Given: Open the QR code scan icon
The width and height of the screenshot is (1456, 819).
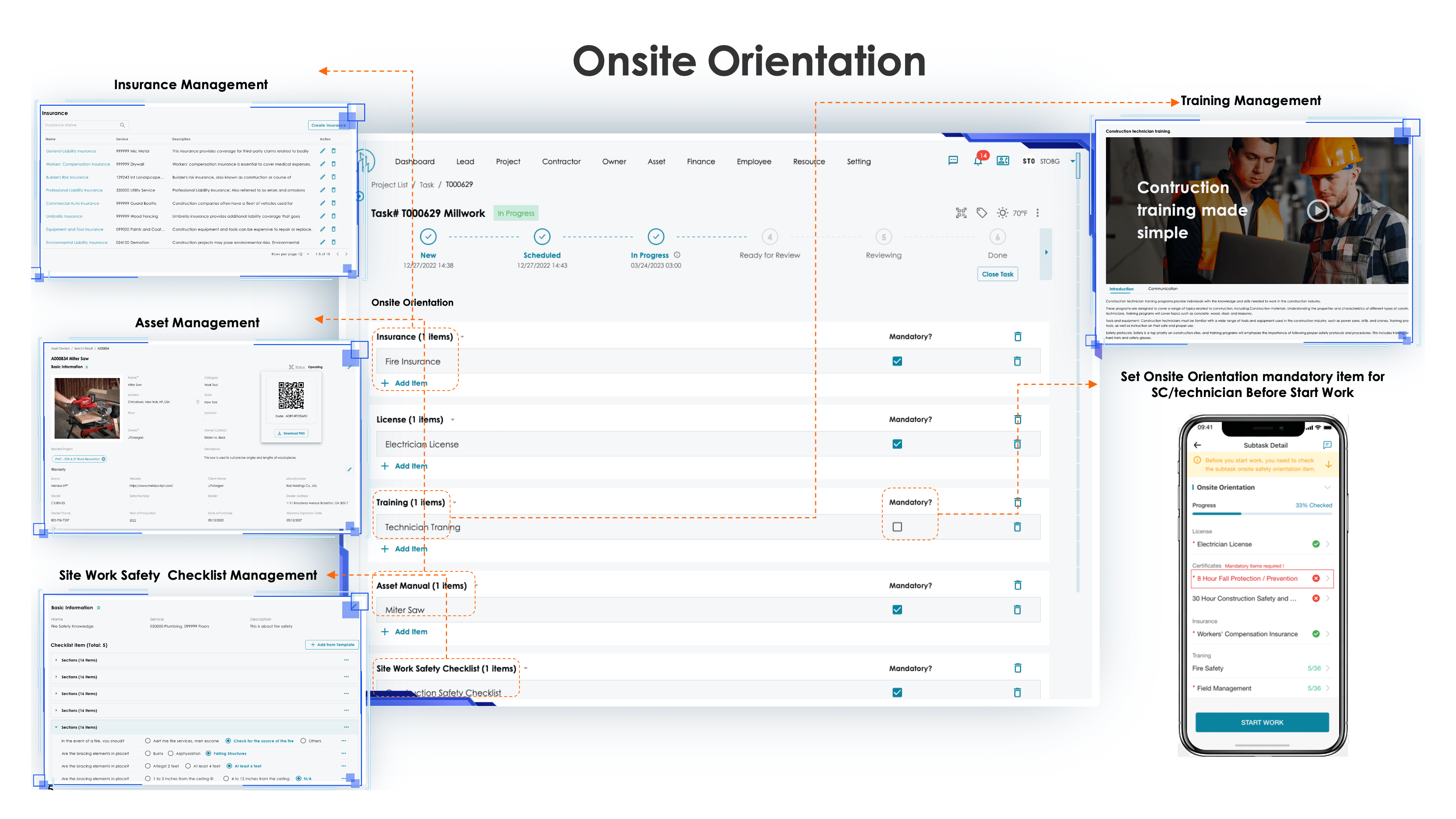Looking at the screenshot, I should click(x=961, y=213).
